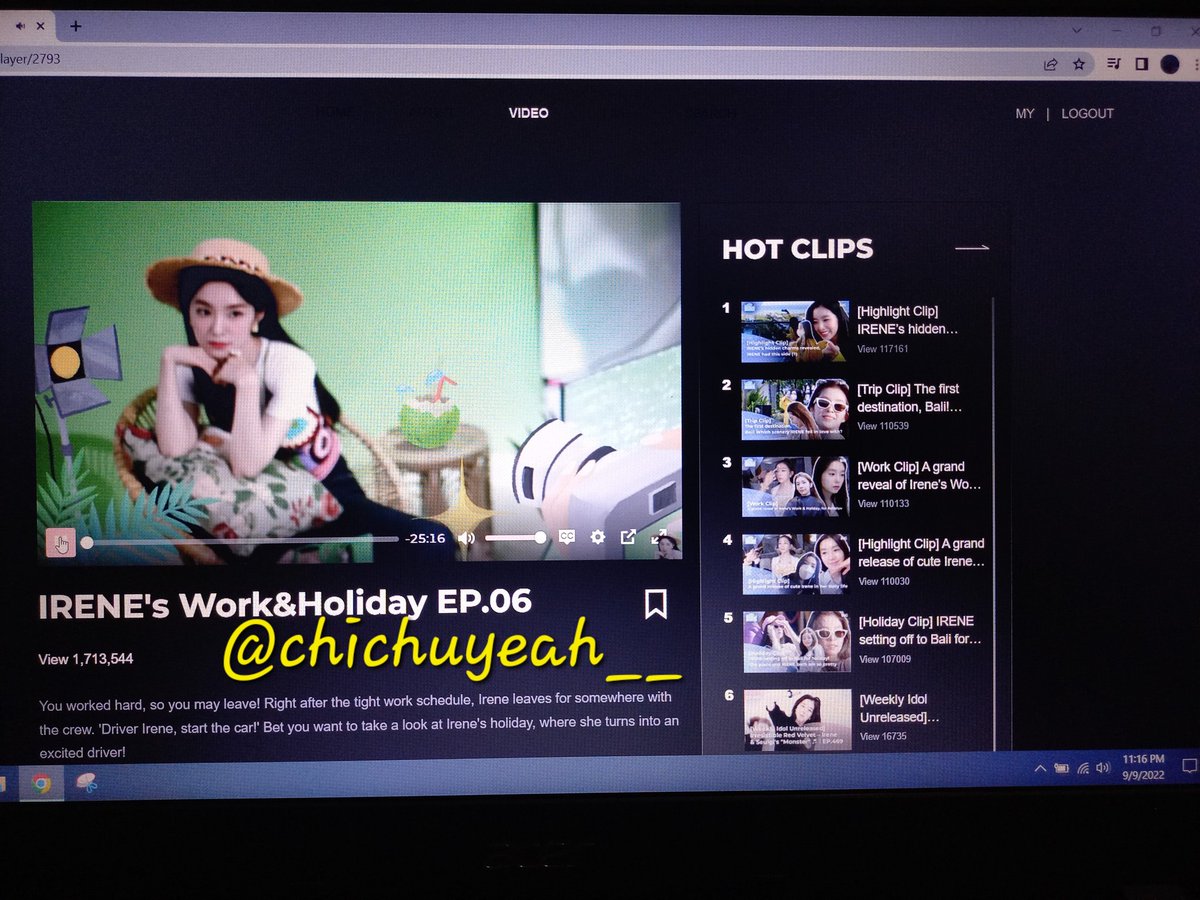
Task: Open '[Work Clip] A grand reveal of Irene's Wo...' title
Action: (x=919, y=475)
